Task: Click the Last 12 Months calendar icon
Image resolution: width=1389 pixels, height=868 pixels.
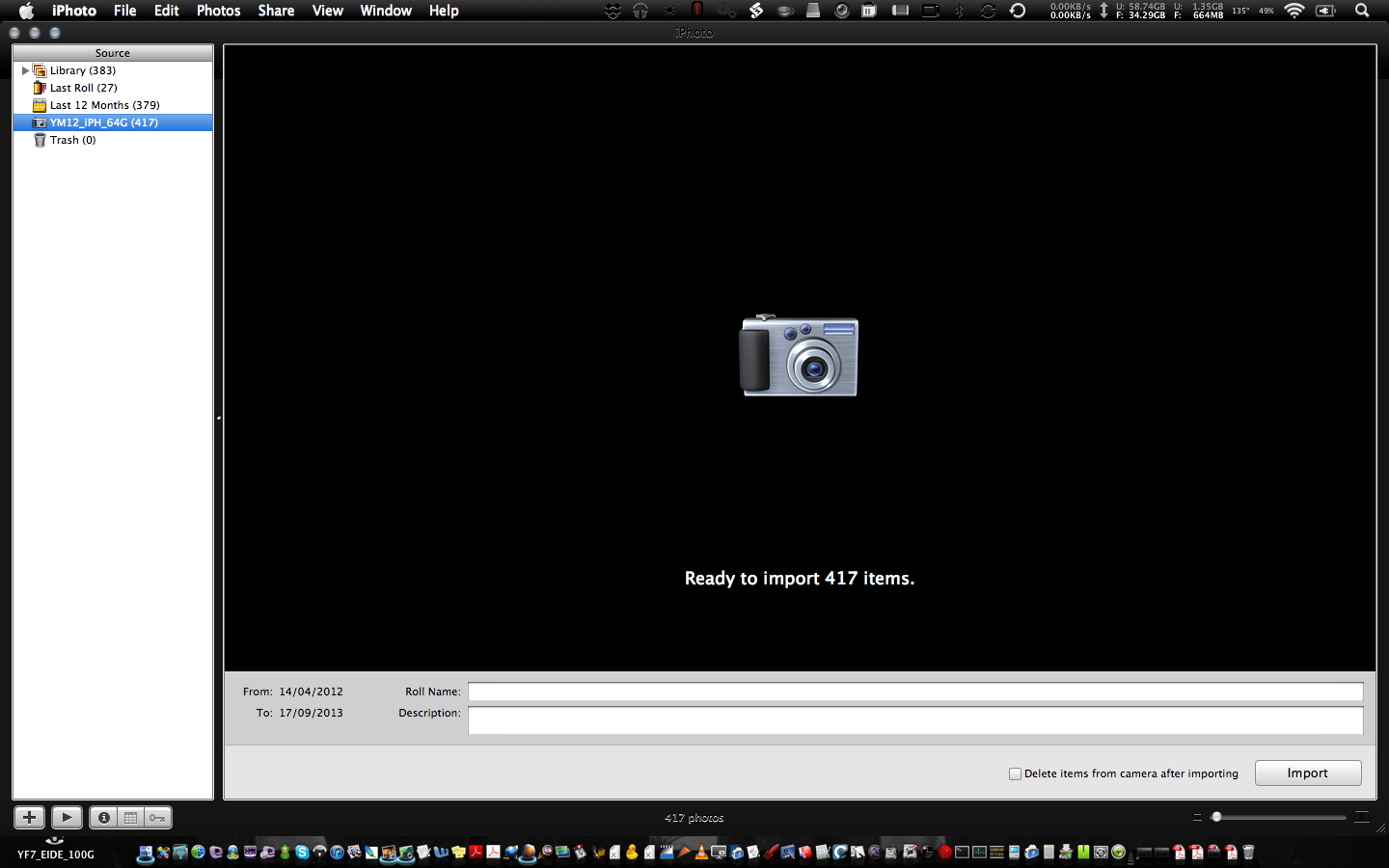Action: [40, 105]
